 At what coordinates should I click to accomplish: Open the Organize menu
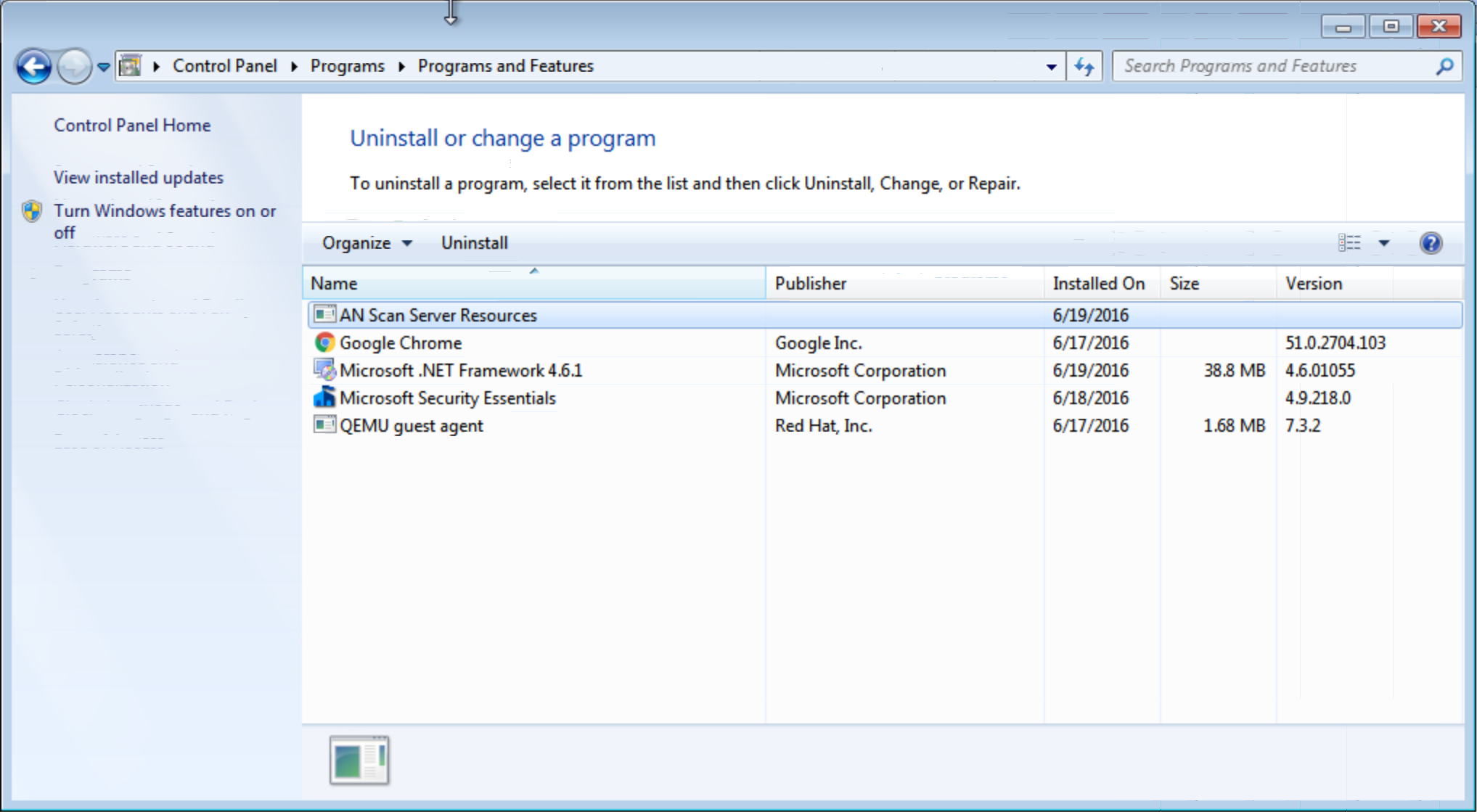pos(367,243)
